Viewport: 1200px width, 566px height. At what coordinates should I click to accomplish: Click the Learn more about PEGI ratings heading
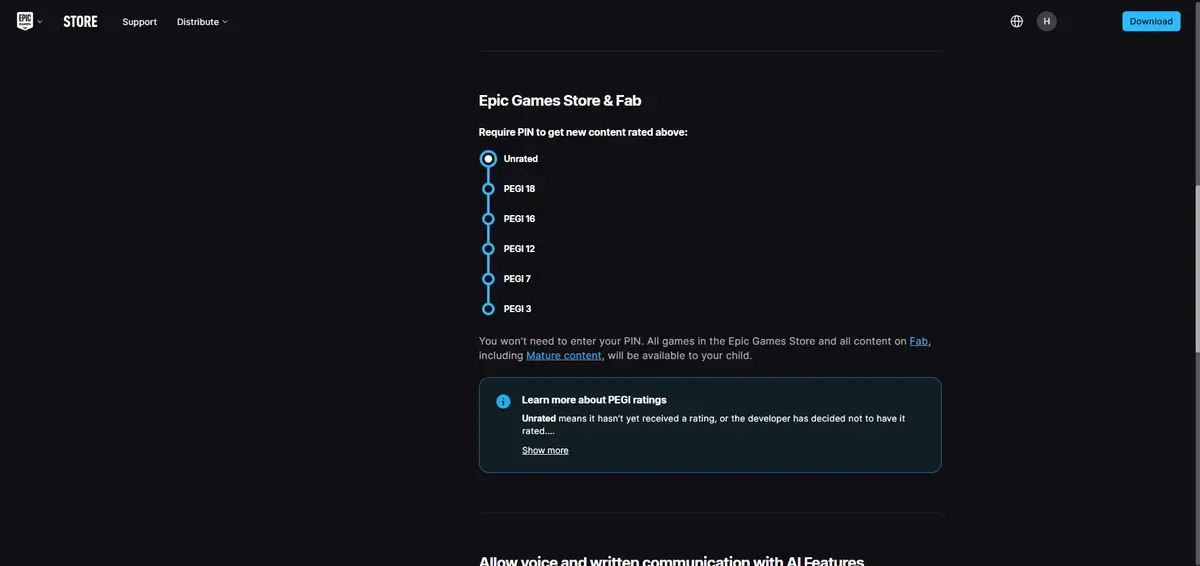[x=594, y=400]
